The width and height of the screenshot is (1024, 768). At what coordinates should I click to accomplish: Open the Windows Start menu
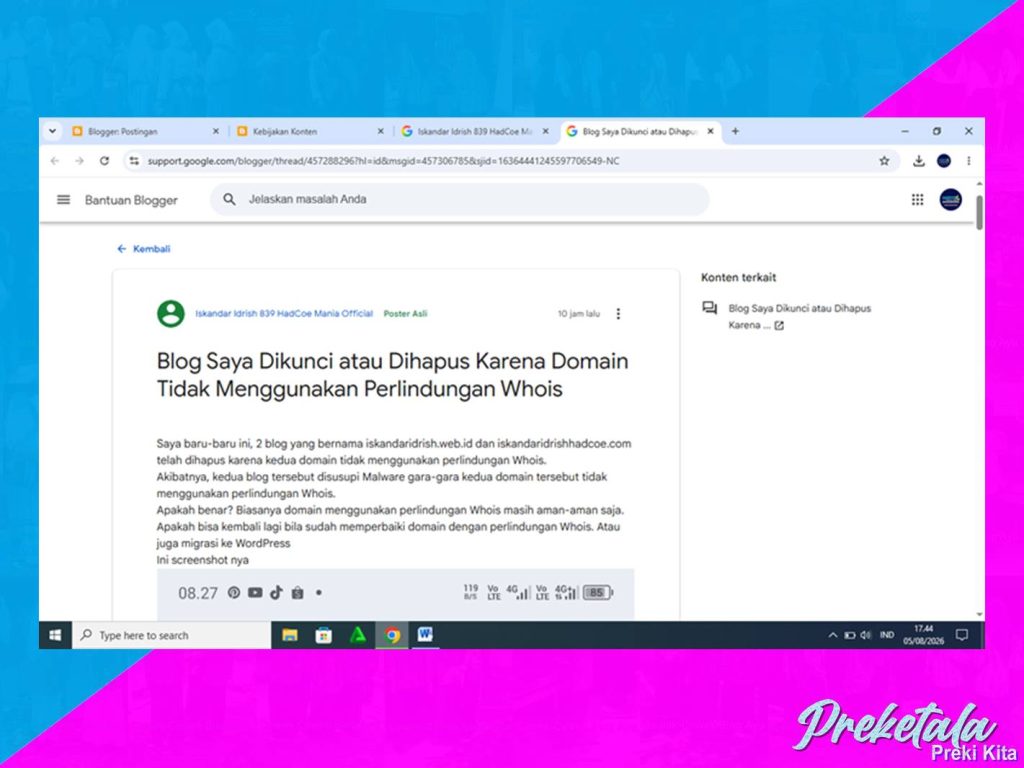point(56,635)
